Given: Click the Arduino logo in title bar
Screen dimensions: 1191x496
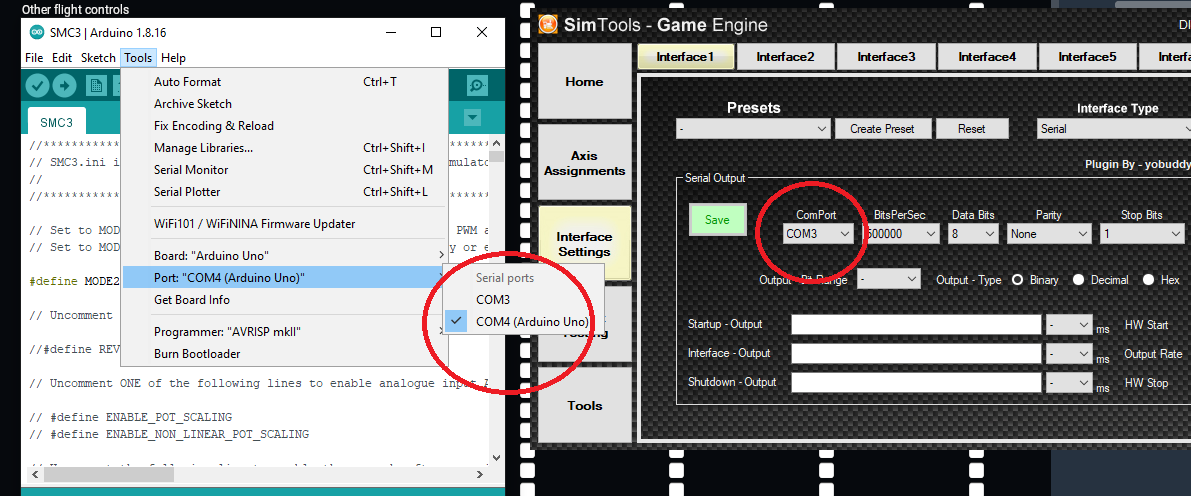Looking at the screenshot, I should pyautogui.click(x=36, y=32).
